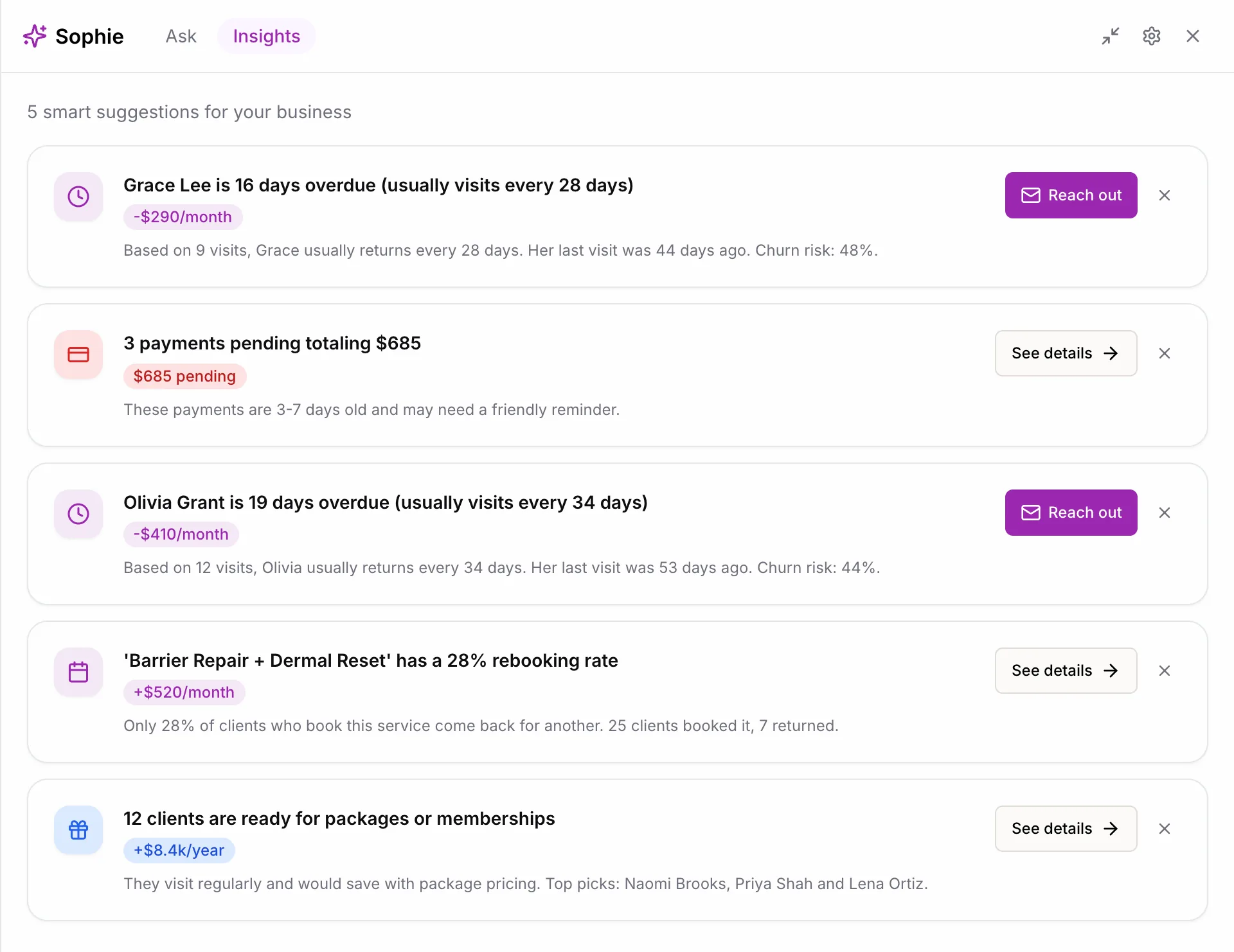See details for packages or memberships
This screenshot has height=952, width=1234.
pos(1066,829)
